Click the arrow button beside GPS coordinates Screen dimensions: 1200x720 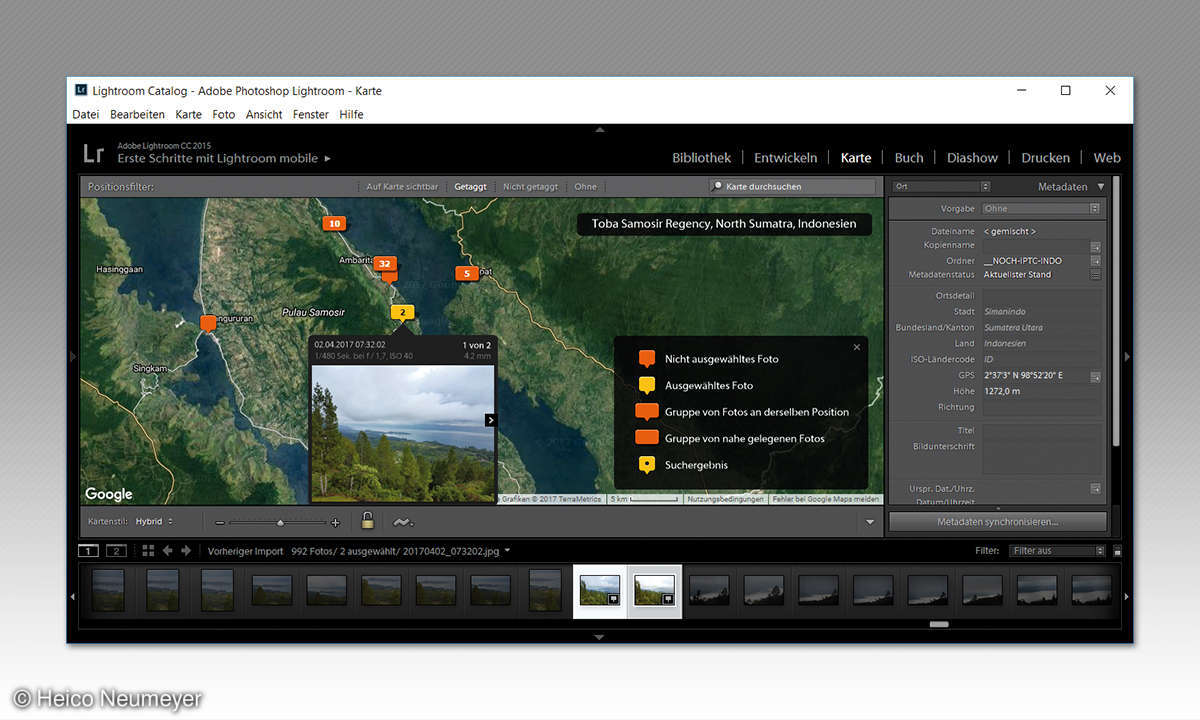[x=1095, y=377]
